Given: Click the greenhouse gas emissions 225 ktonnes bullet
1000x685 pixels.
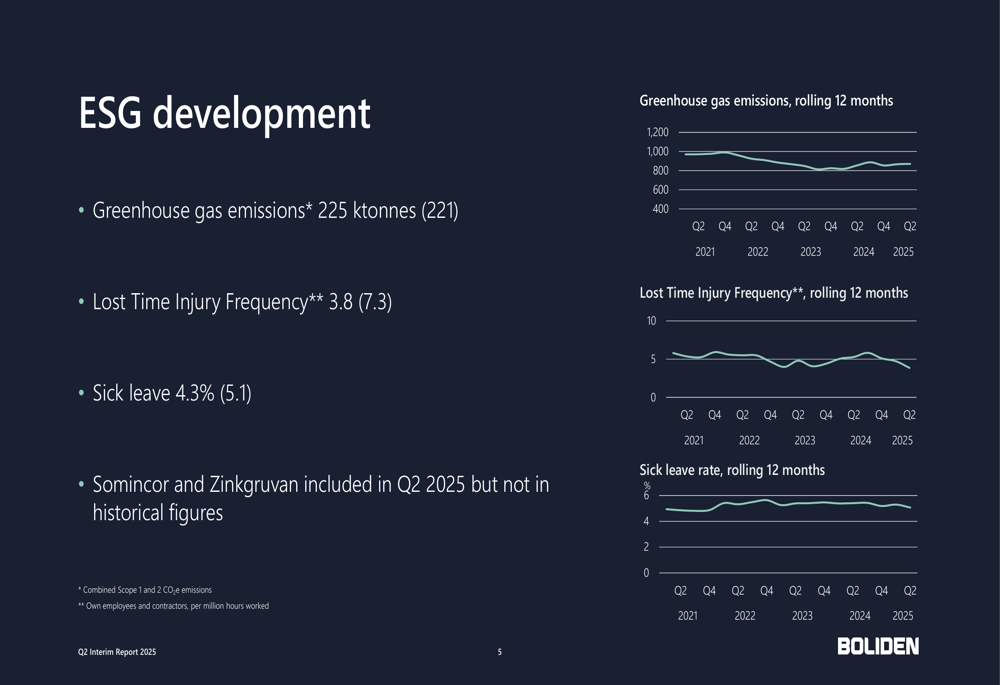Looking at the screenshot, I should (x=275, y=211).
